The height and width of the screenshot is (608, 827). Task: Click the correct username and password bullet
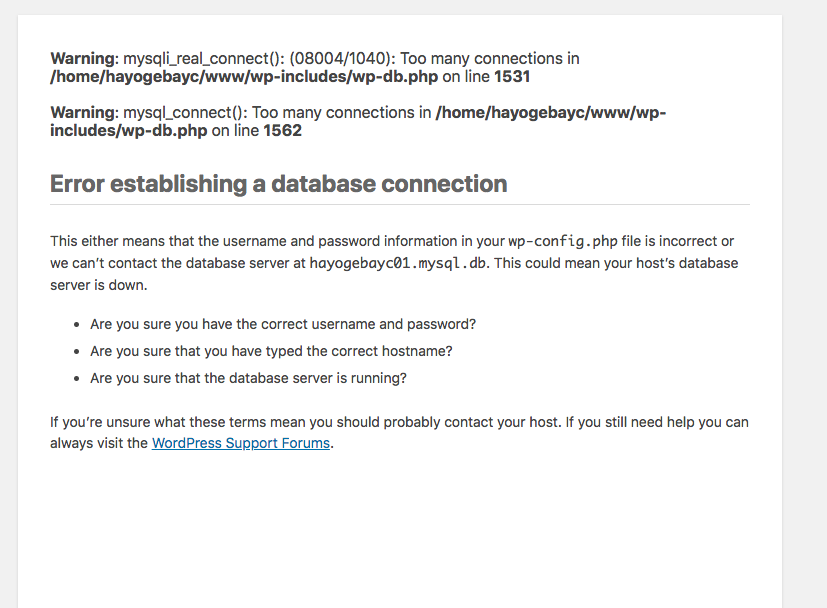[283, 325]
